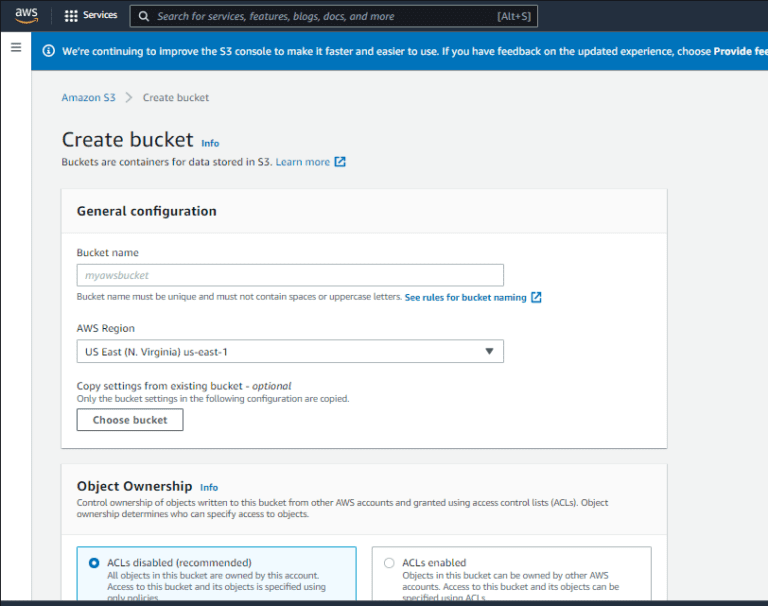Screen dimensions: 768x606
Task: Open Info link beside Object Ownership
Action: 209,487
